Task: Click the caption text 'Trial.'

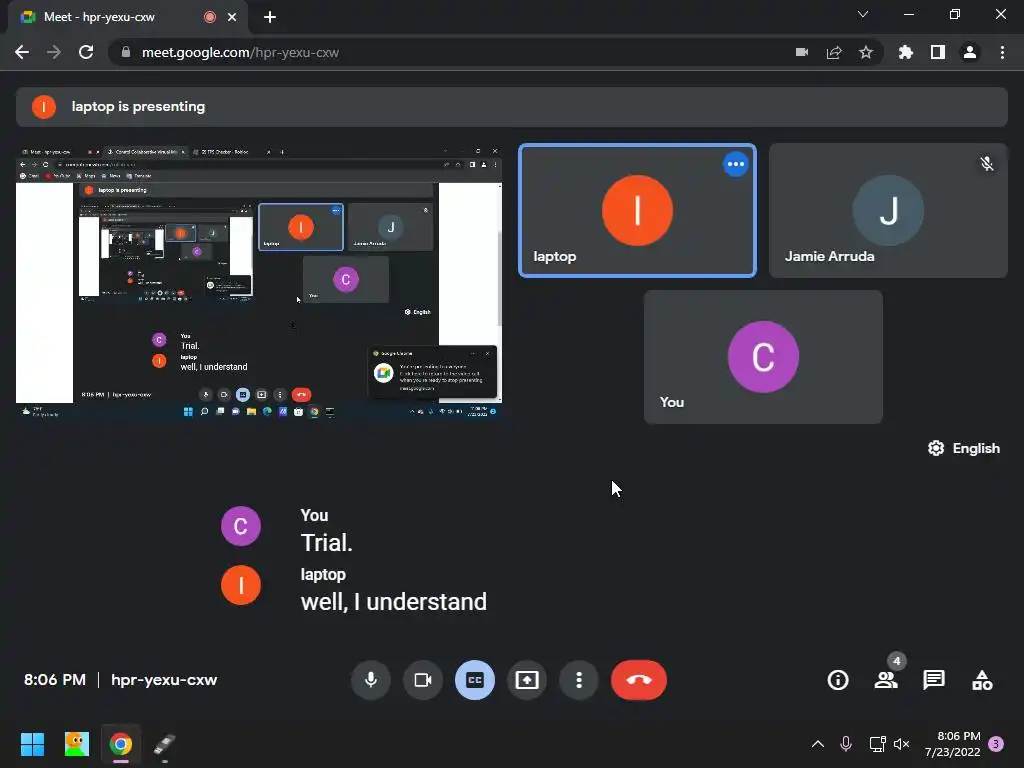Action: point(327,543)
